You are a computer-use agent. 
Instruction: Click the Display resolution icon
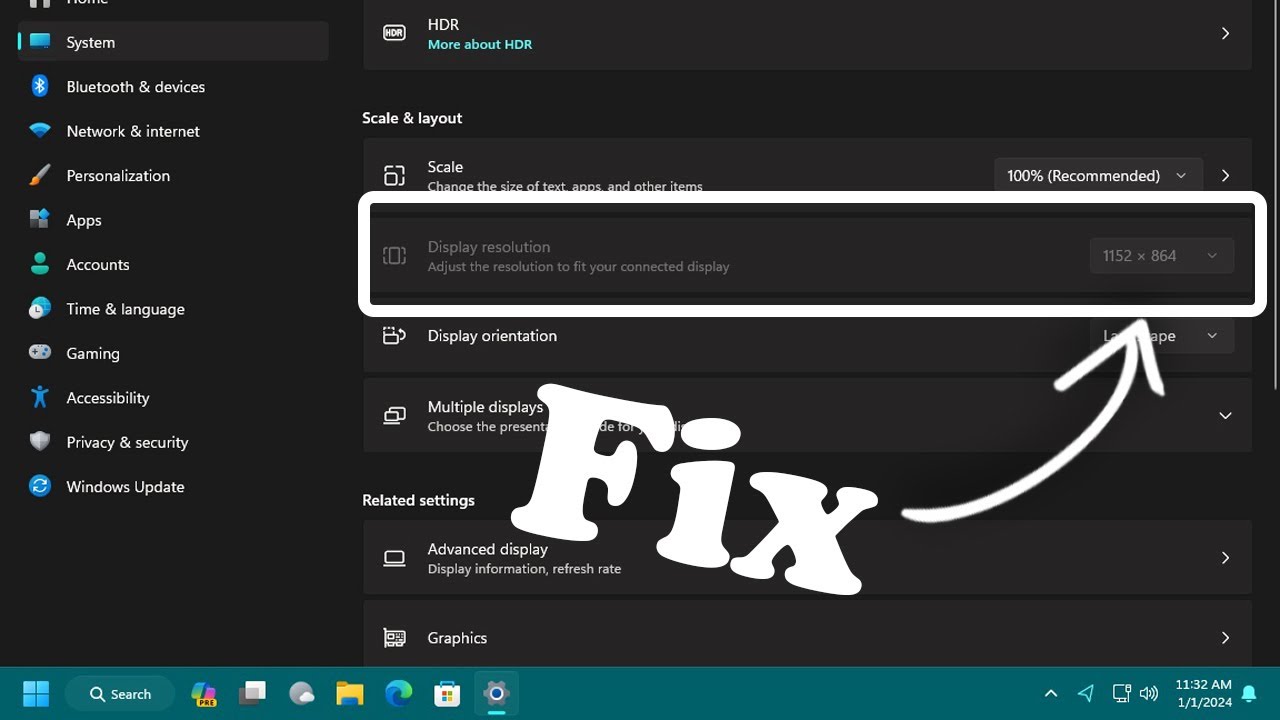click(395, 256)
